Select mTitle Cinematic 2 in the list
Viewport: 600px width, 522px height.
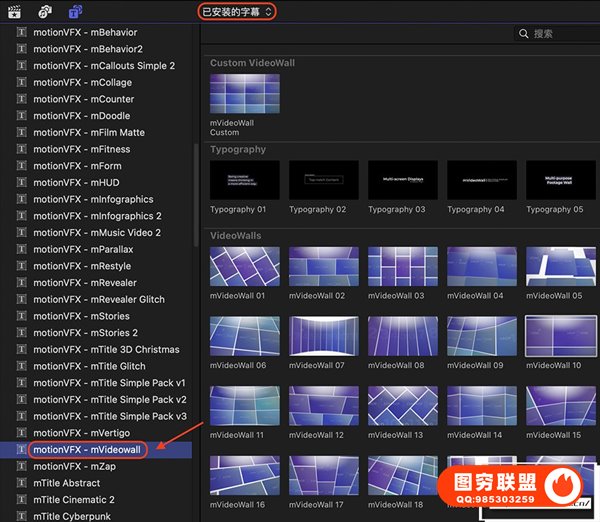(x=74, y=500)
